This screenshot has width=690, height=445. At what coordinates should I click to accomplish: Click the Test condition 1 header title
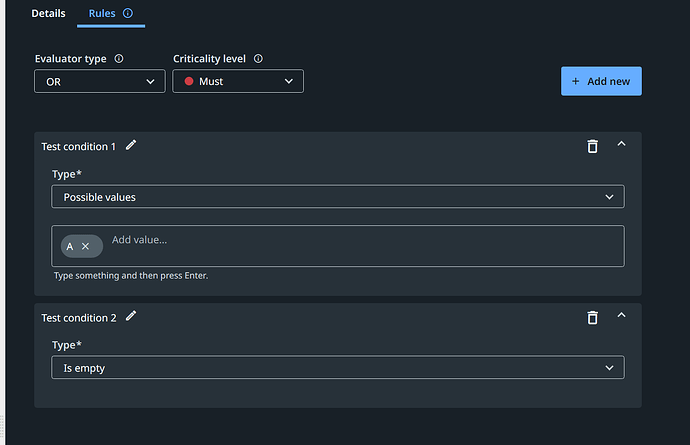[x=78, y=146]
